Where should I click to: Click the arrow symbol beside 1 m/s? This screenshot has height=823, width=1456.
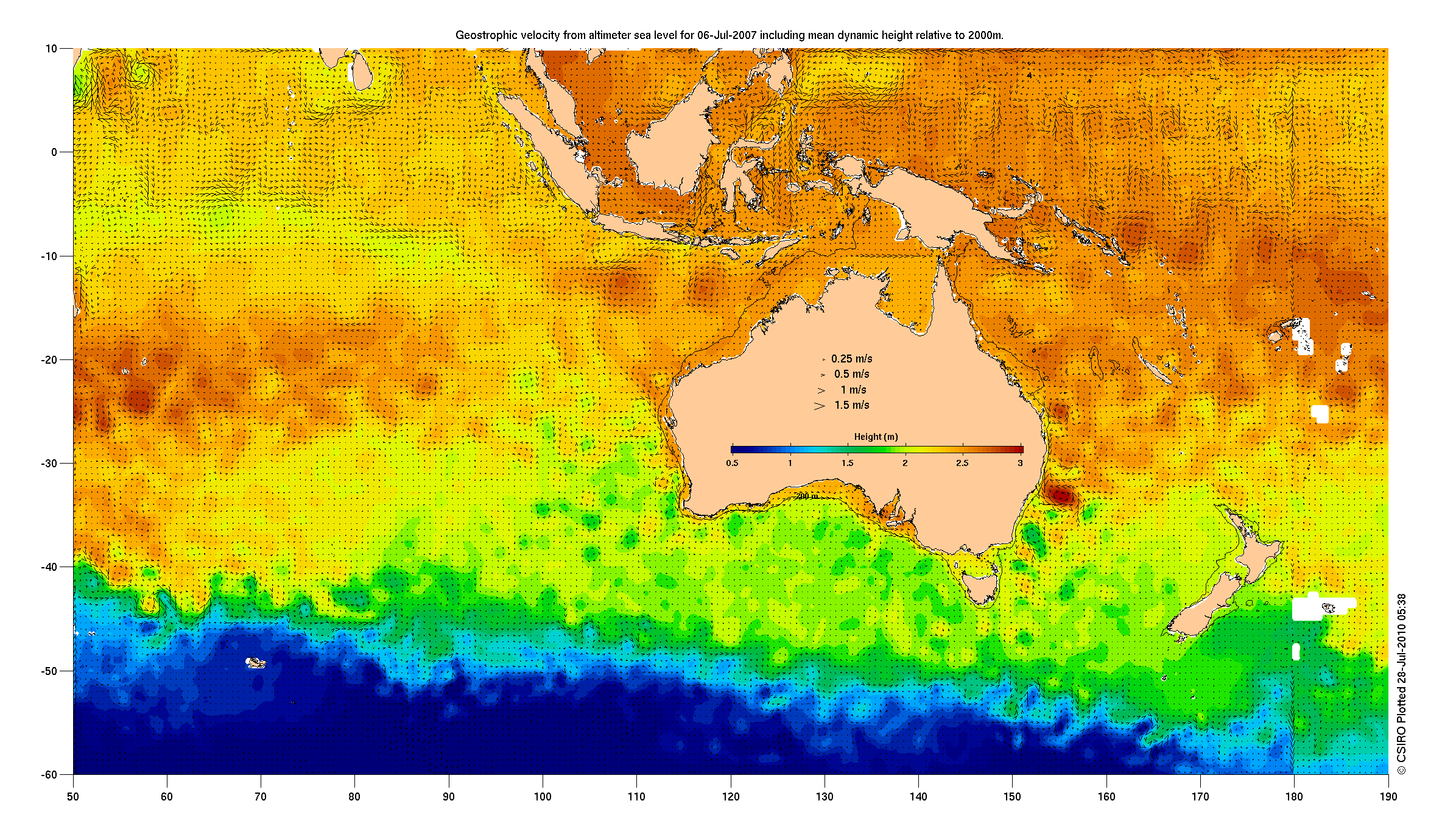[821, 390]
